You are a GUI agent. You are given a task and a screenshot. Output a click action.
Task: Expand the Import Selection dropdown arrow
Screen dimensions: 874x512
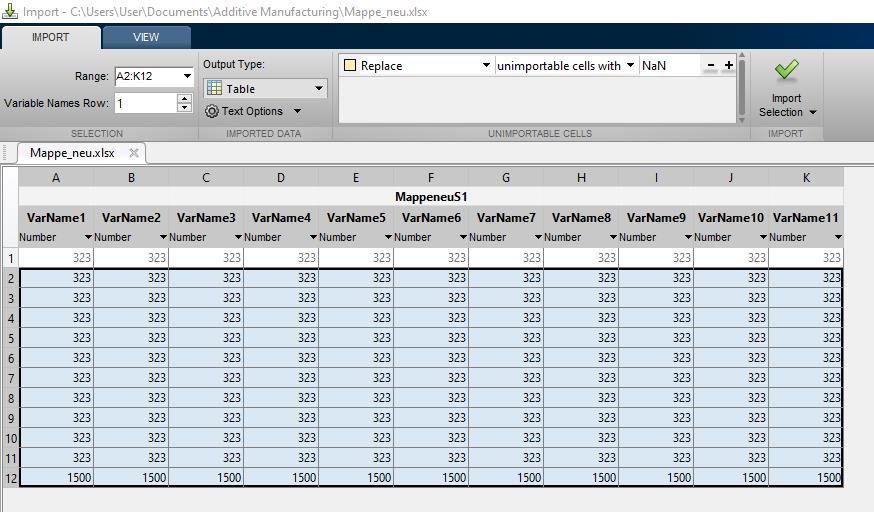(x=812, y=112)
